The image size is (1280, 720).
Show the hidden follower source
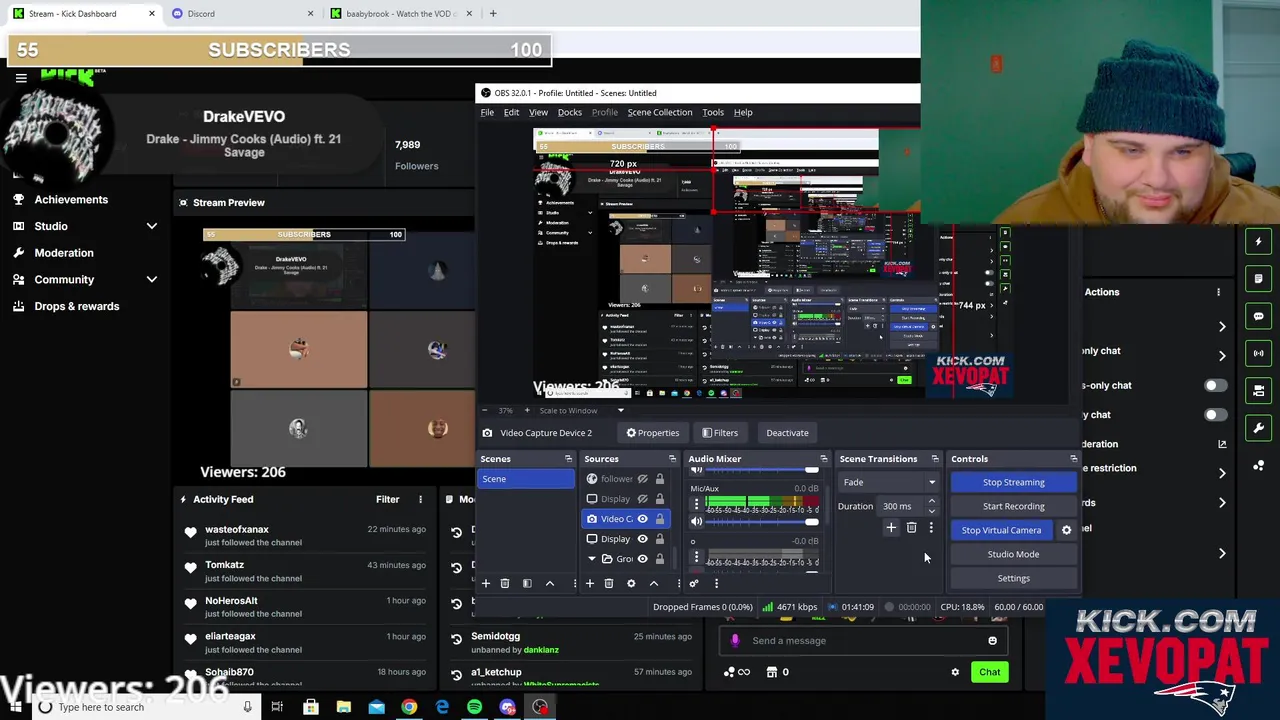tap(642, 479)
